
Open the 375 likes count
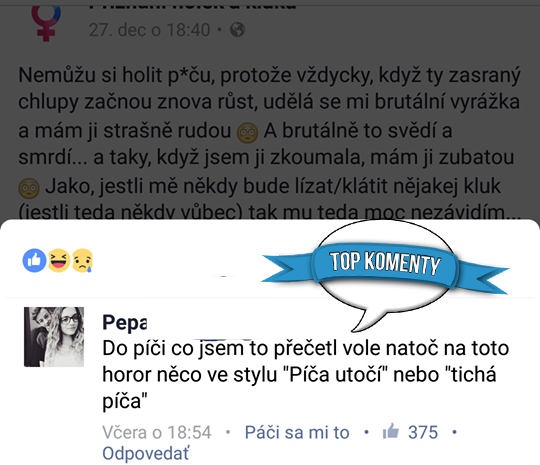pos(423,432)
